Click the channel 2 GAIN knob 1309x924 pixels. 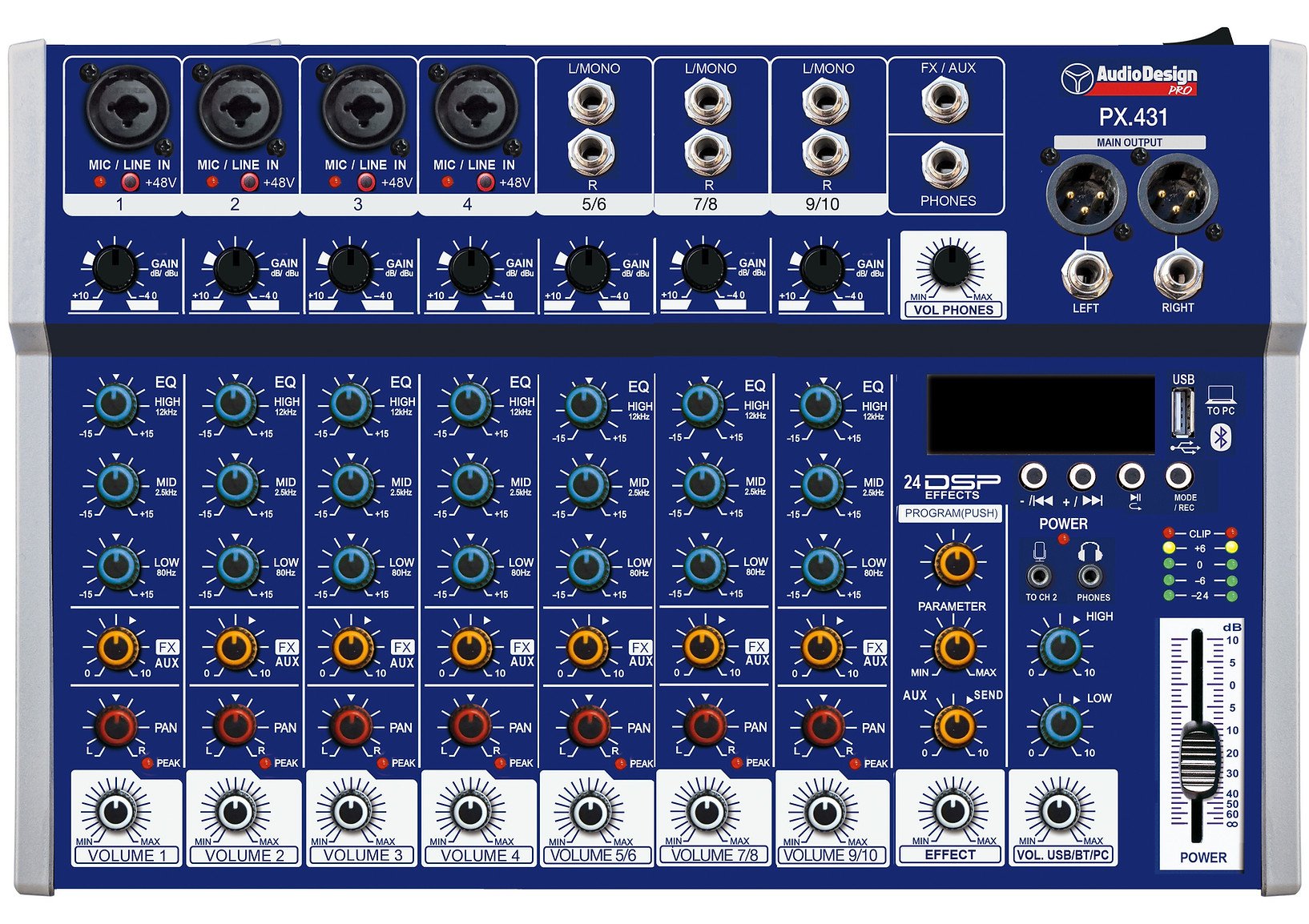[235, 268]
